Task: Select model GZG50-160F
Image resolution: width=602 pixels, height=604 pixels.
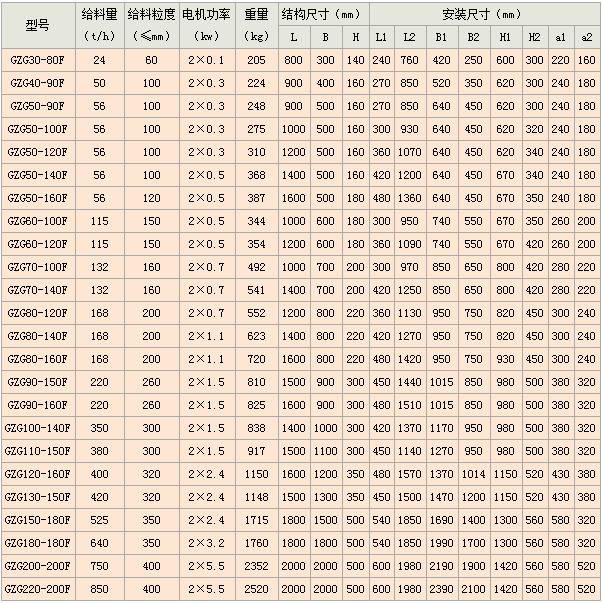Action: pos(38,198)
